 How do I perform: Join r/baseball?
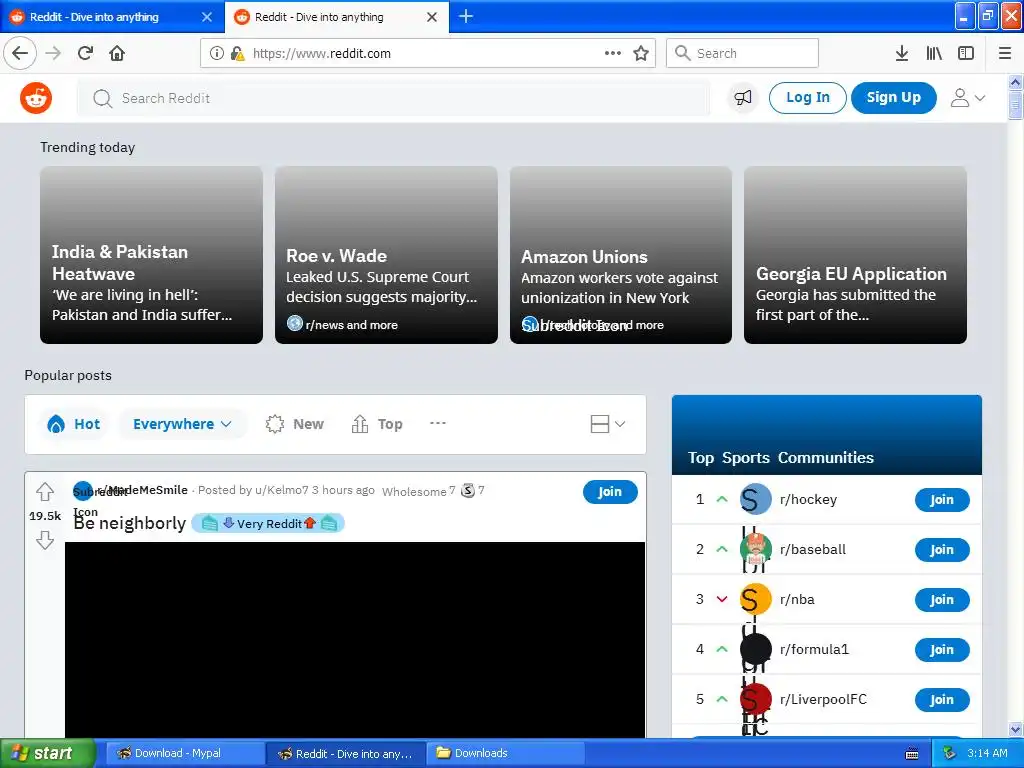click(942, 550)
